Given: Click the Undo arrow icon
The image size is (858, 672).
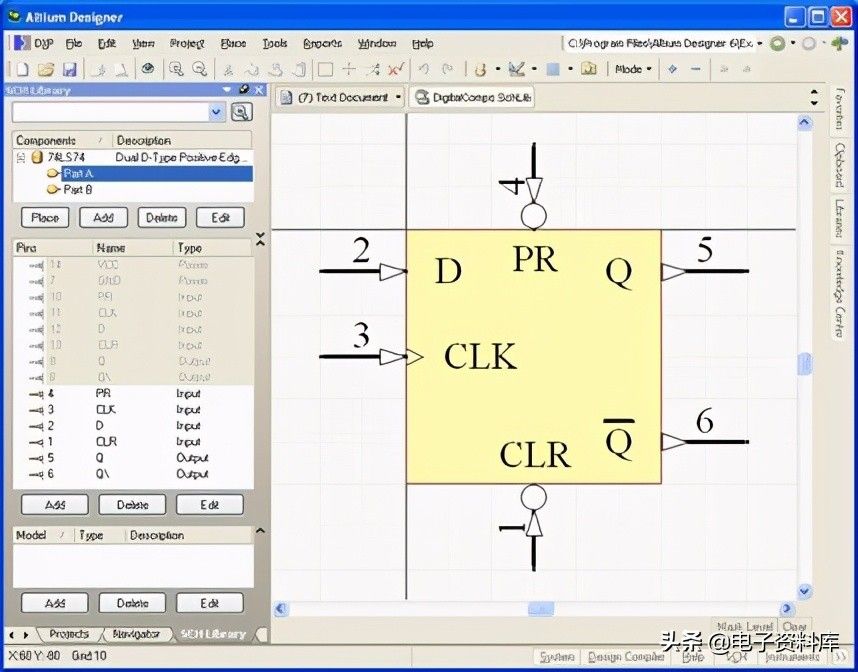Looking at the screenshot, I should [x=424, y=69].
